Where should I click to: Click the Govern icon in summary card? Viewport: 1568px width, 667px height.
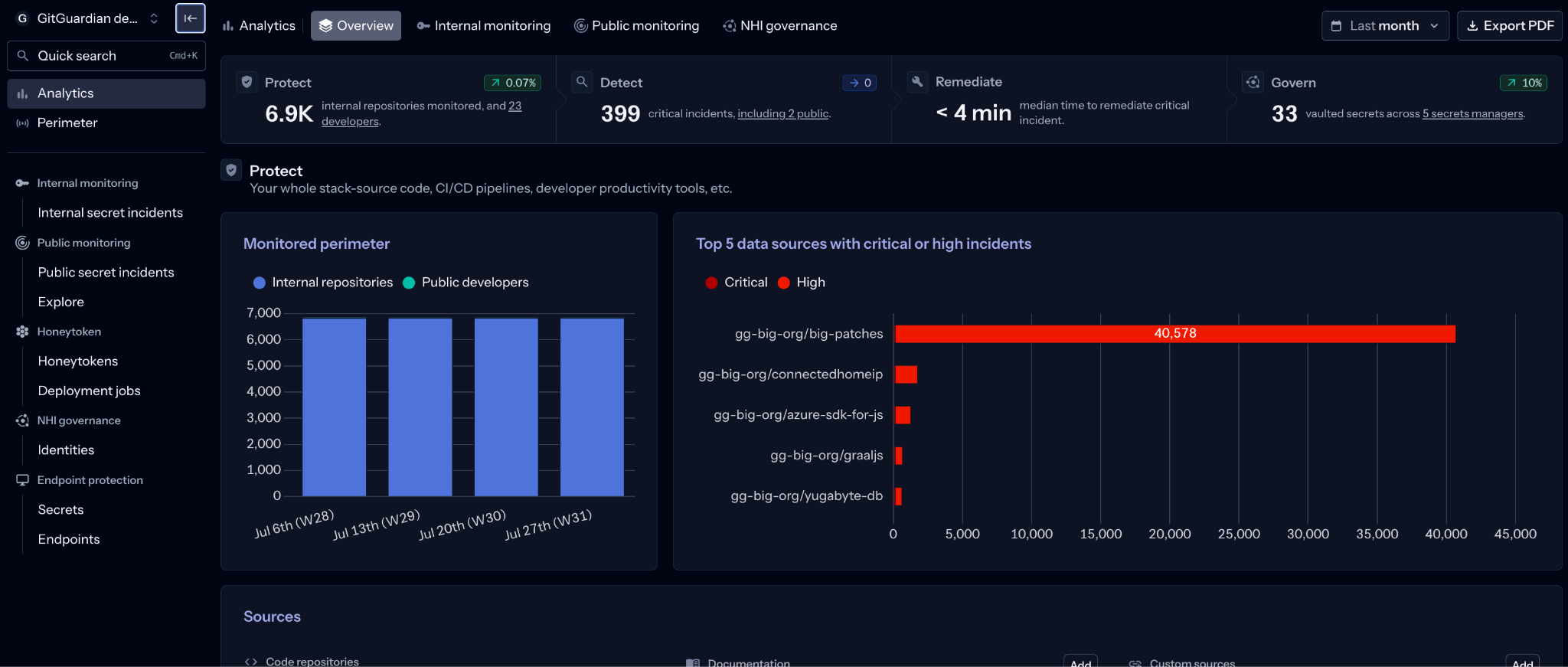point(1253,82)
